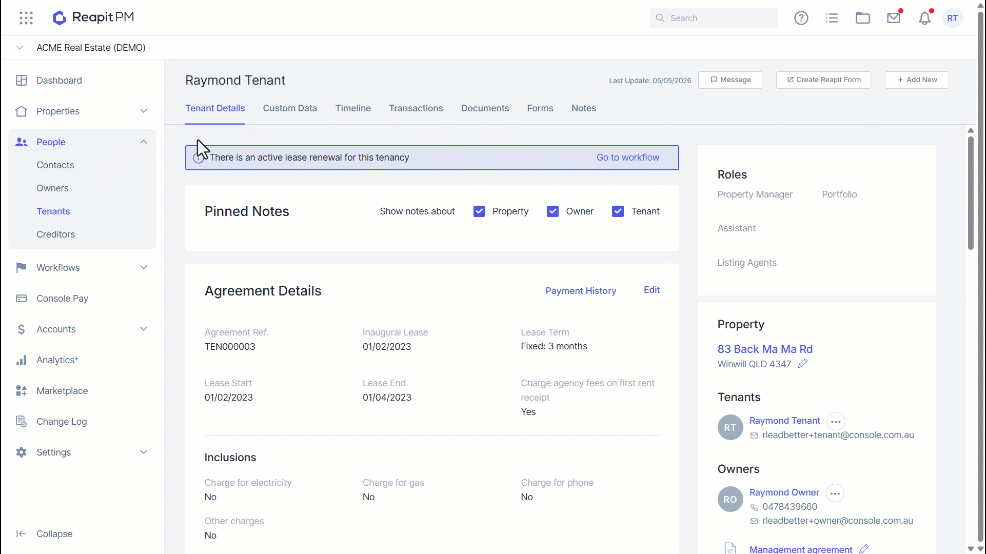Edit property address via pencil icon
Viewport: 986px width, 554px height.
tap(802, 364)
